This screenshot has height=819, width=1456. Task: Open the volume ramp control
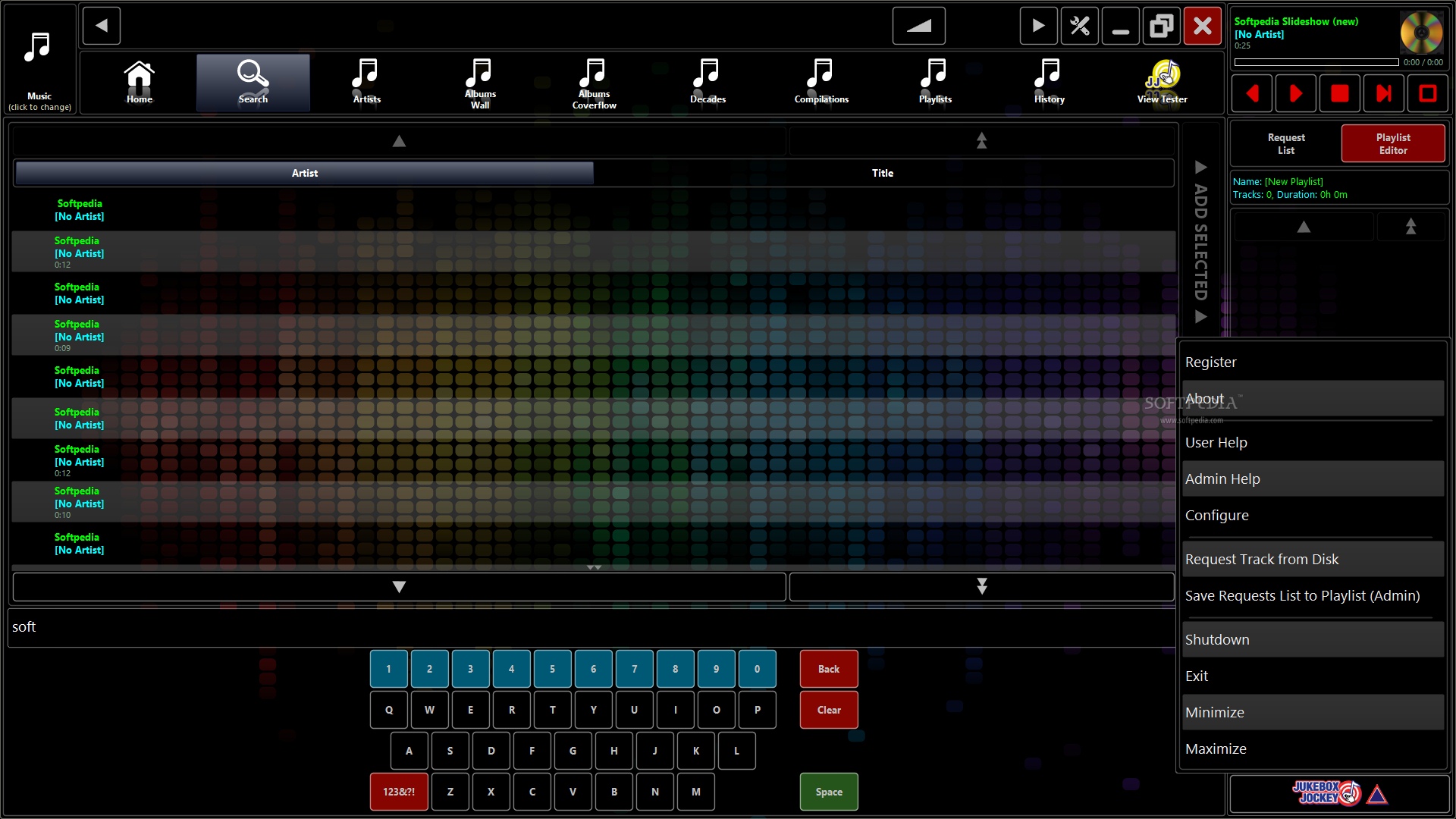[919, 26]
